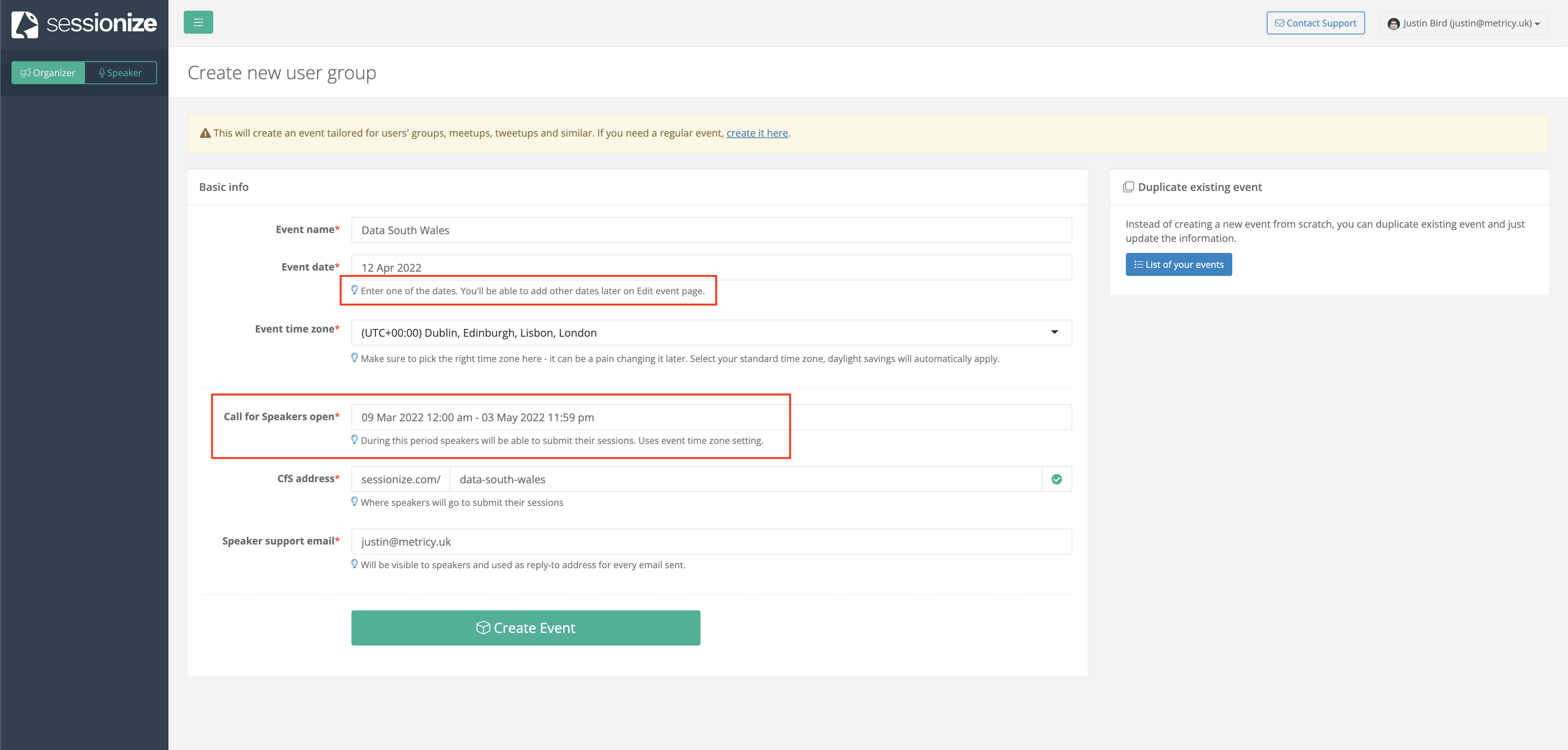Click the microphone icon on Speaker tab
Image resolution: width=1568 pixels, height=750 pixels.
click(x=102, y=72)
